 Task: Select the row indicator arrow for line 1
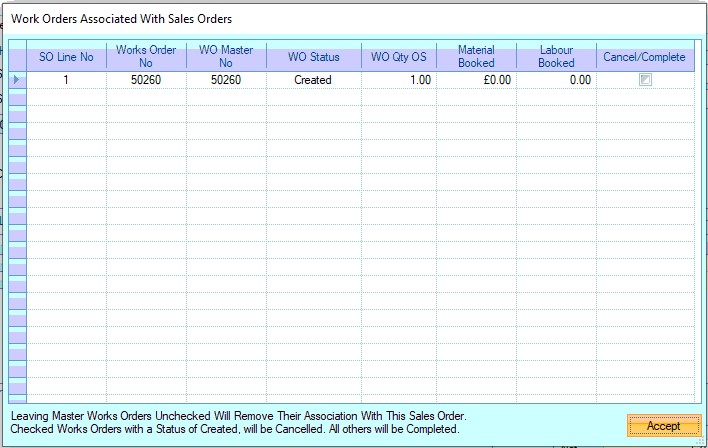[x=17, y=80]
